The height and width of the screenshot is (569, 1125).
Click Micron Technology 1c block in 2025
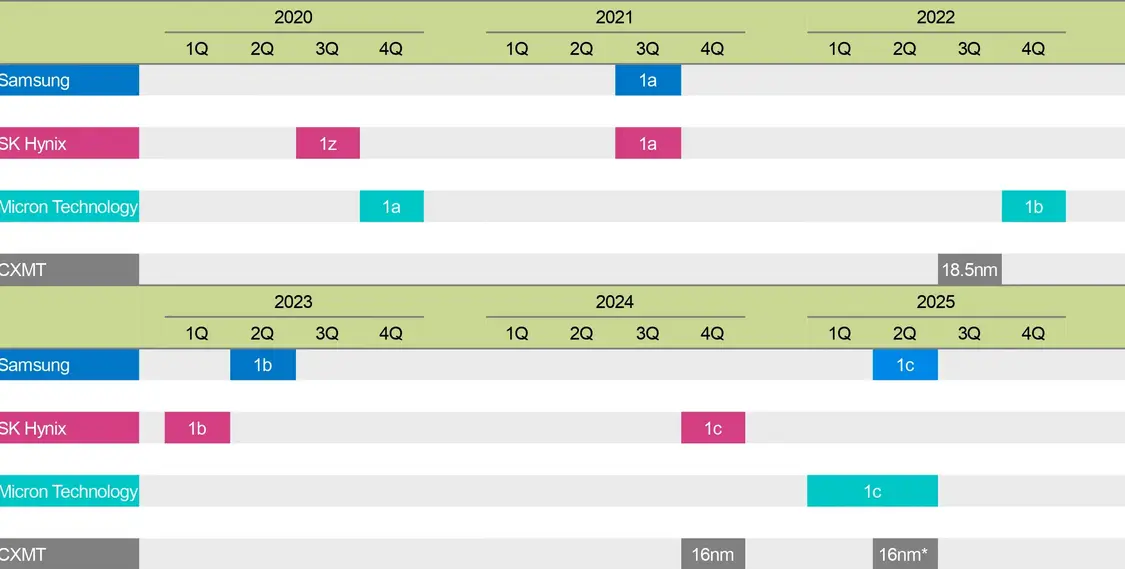(x=872, y=491)
